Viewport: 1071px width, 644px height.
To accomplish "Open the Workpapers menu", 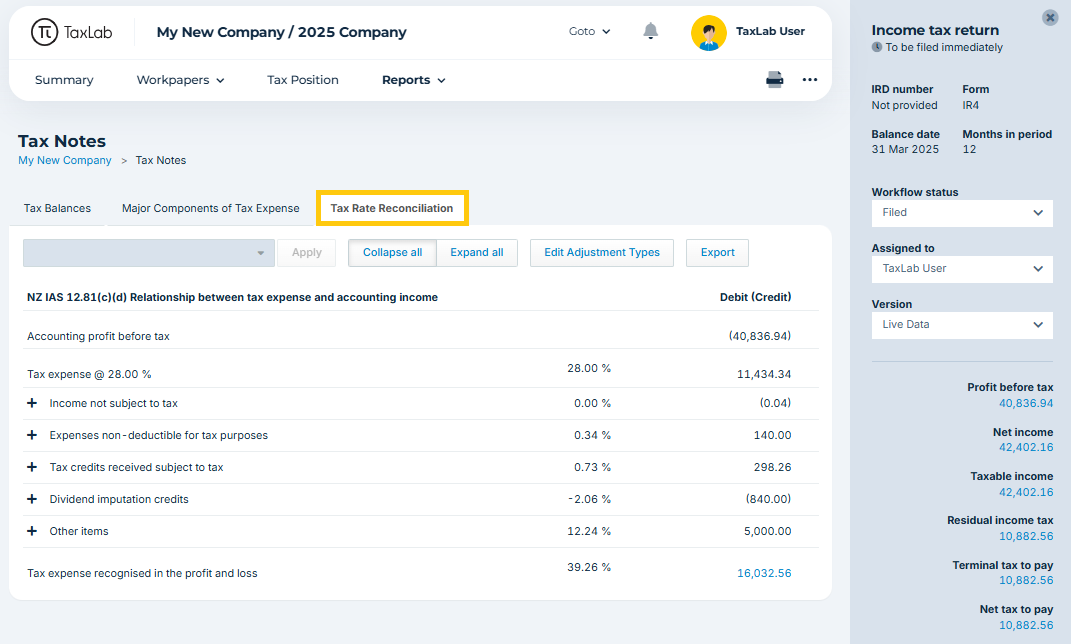I will pyautogui.click(x=180, y=80).
